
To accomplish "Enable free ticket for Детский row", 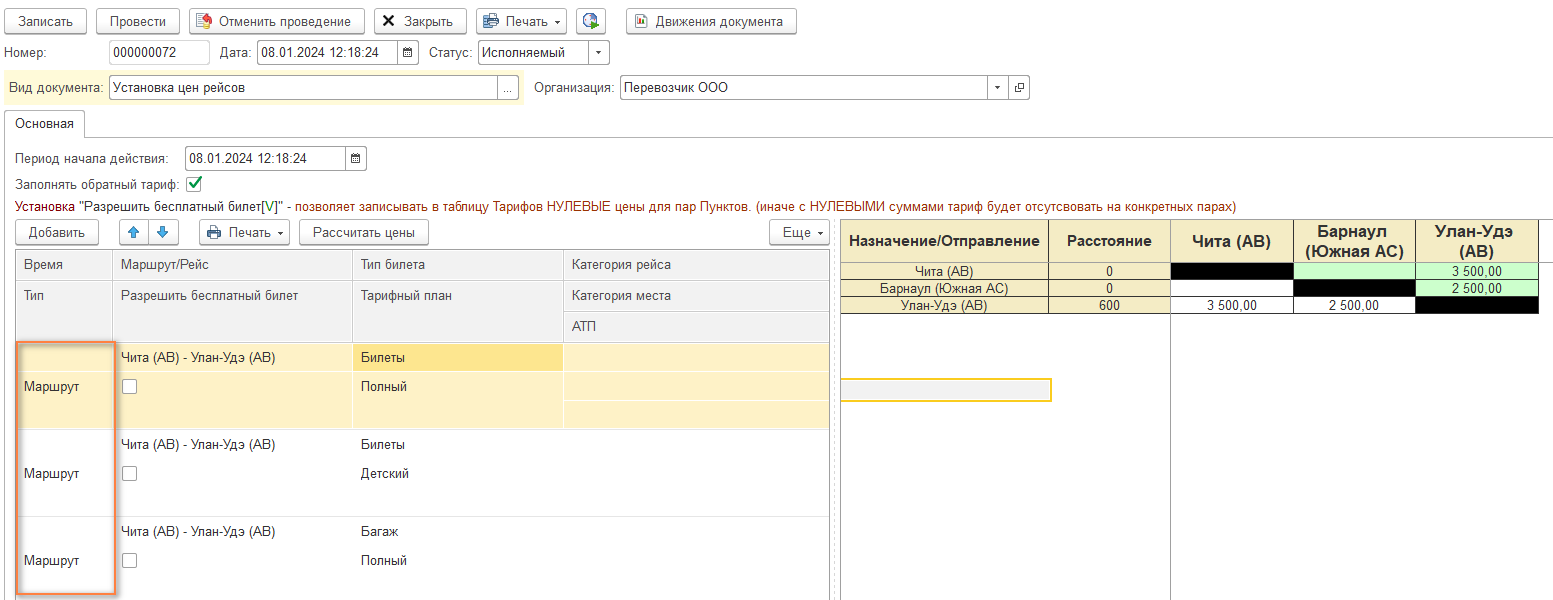I will coord(129,474).
